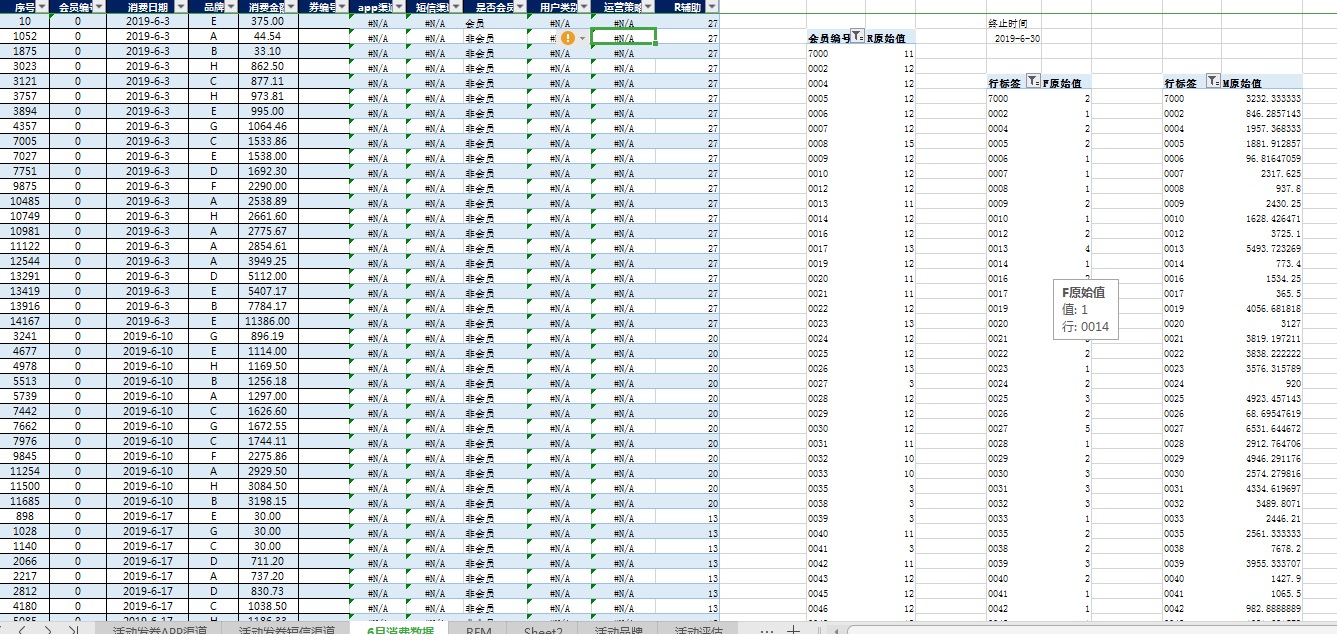Open the 券编号 column filter dropdown

click(343, 7)
